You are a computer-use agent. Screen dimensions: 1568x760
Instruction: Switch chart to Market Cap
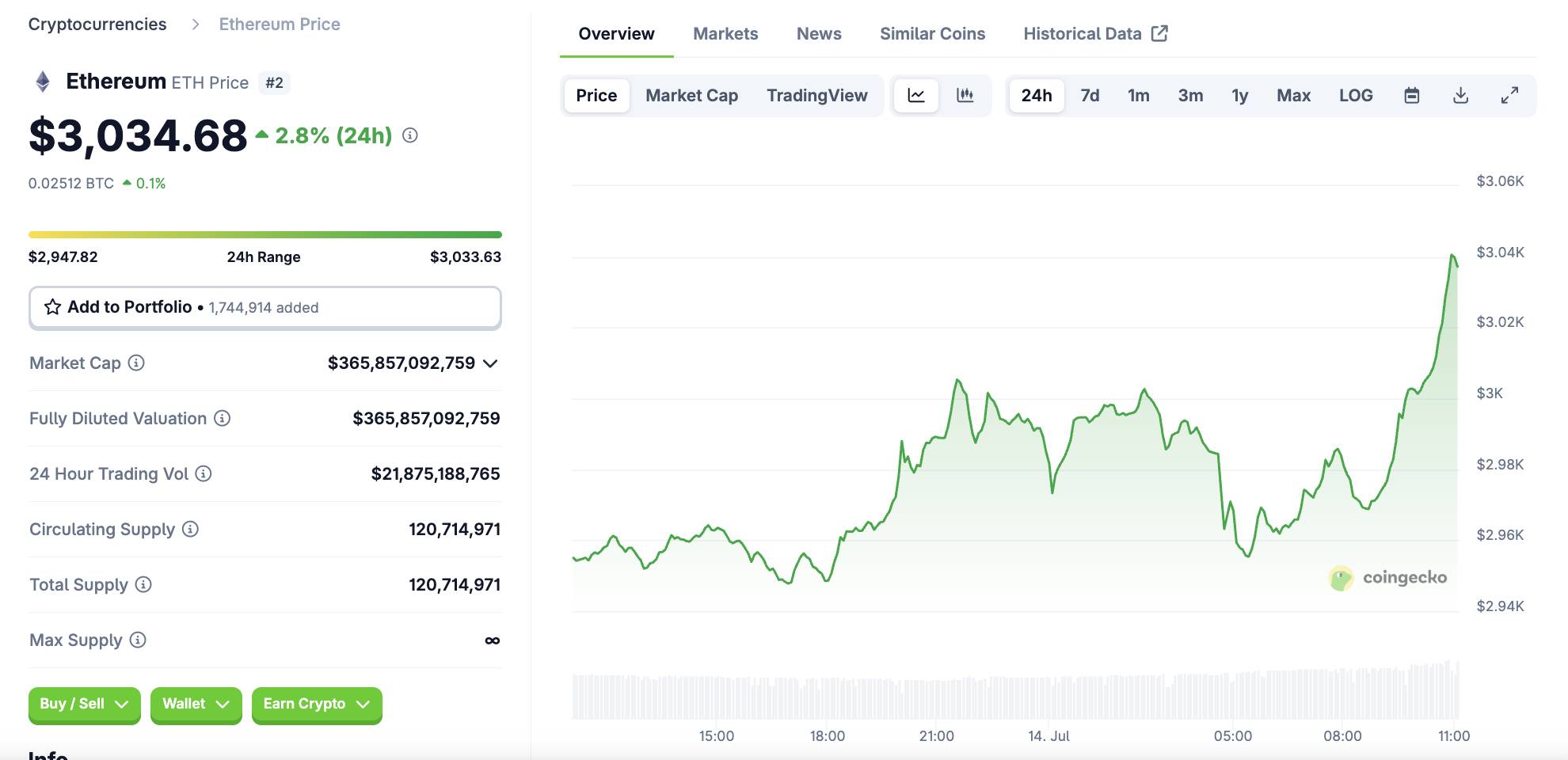(x=691, y=96)
